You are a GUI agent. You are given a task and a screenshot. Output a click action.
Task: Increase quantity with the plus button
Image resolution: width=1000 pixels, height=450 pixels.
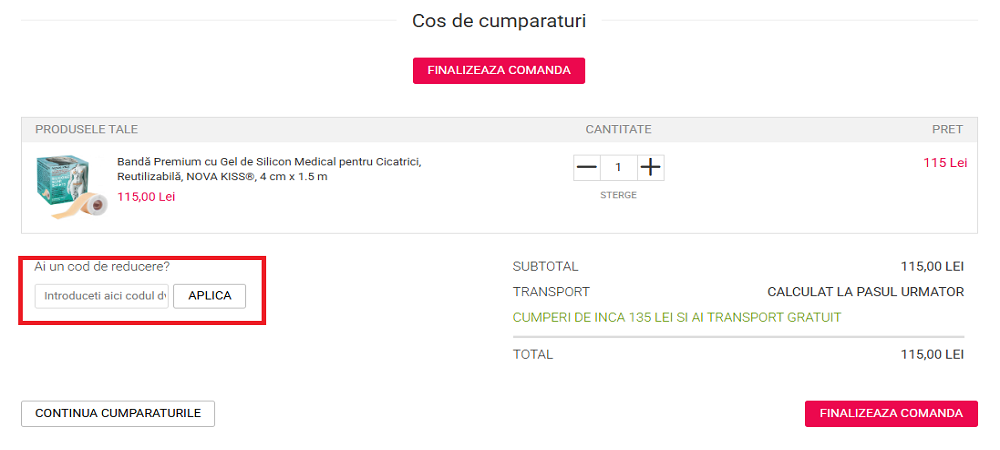pyautogui.click(x=650, y=167)
